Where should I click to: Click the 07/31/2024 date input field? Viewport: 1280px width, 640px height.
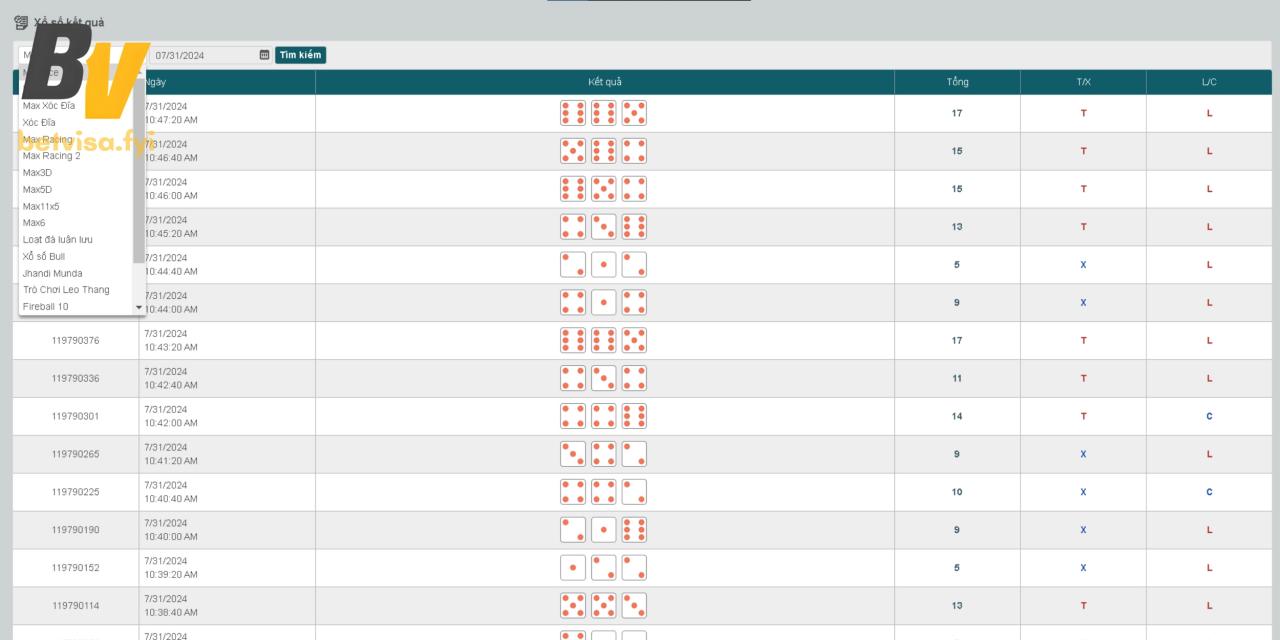(204, 55)
